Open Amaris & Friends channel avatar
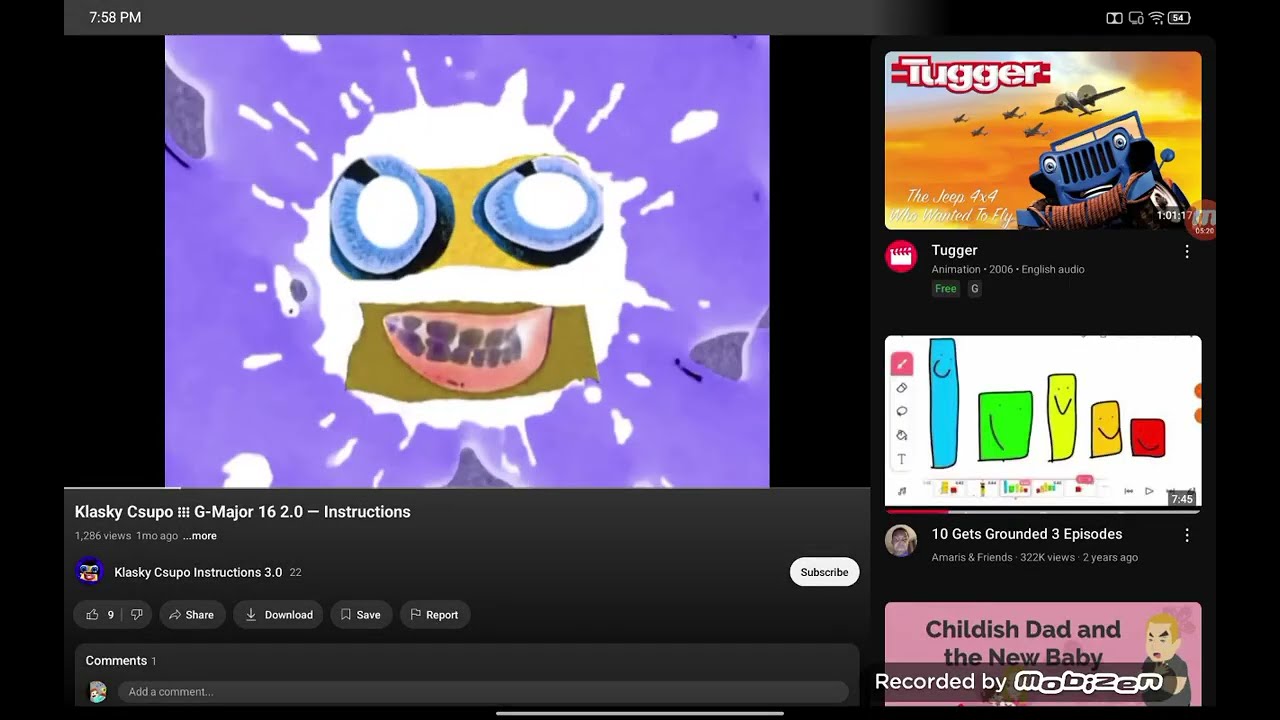The width and height of the screenshot is (1280, 720). (901, 541)
